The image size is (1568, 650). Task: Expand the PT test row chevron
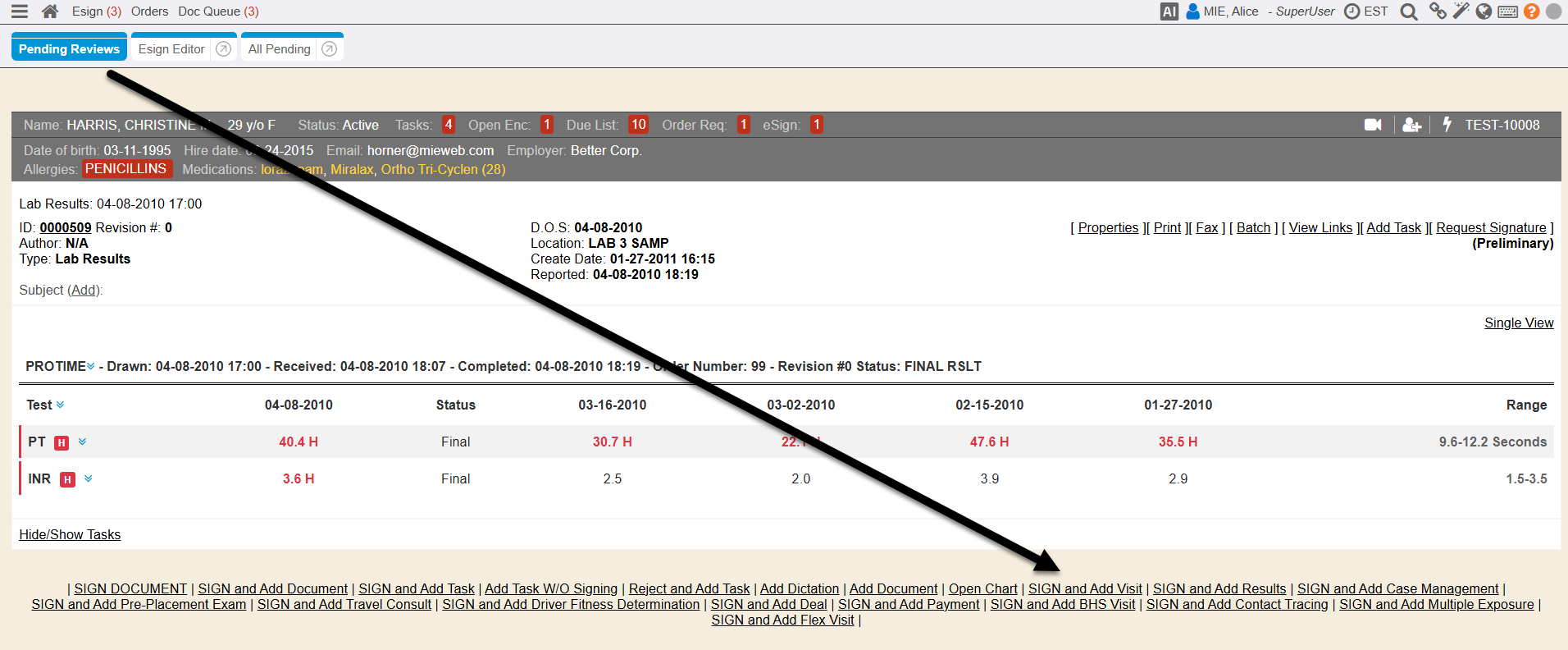click(83, 442)
